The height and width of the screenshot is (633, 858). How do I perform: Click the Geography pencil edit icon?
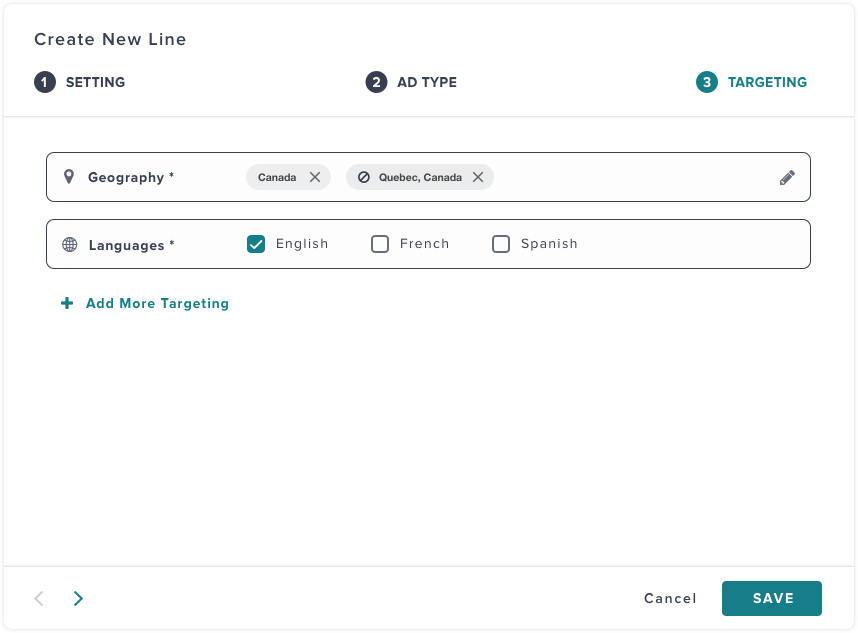click(787, 177)
